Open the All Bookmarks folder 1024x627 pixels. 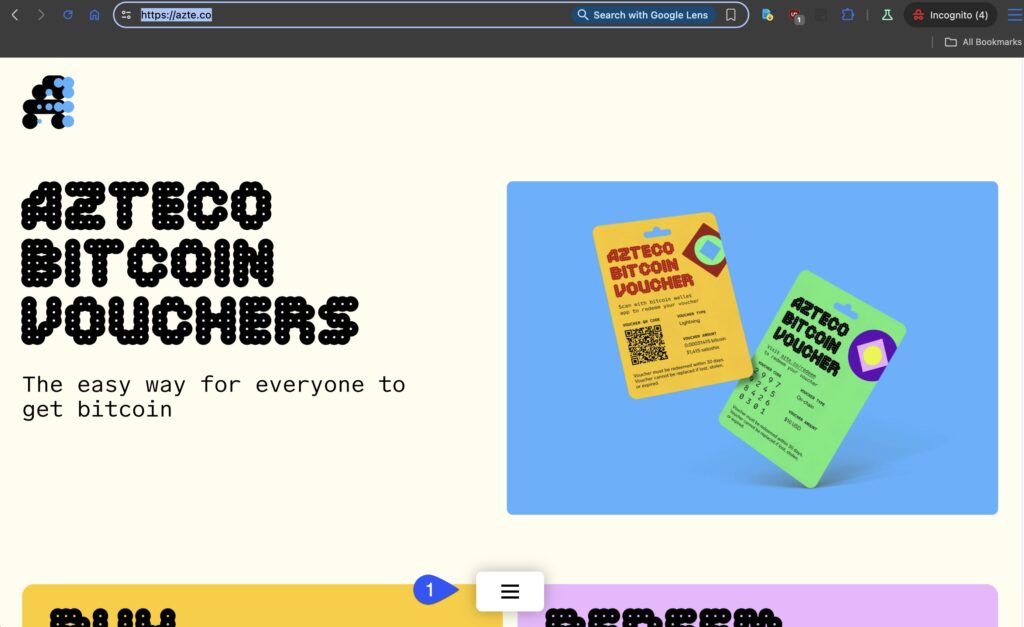[983, 42]
